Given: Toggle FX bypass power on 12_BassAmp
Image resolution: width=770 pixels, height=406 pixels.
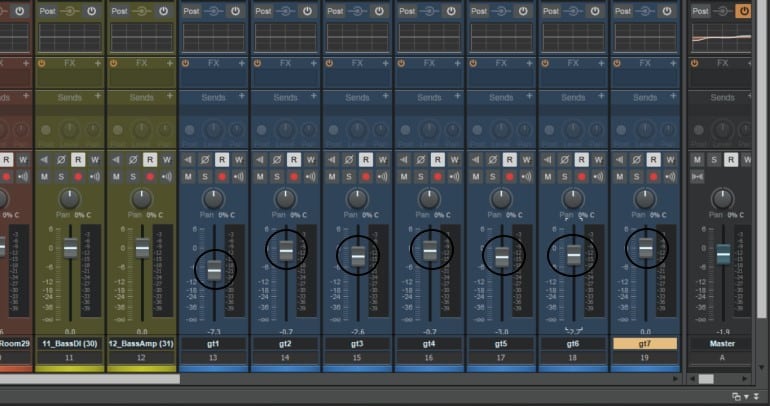Looking at the screenshot, I should (x=113, y=62).
